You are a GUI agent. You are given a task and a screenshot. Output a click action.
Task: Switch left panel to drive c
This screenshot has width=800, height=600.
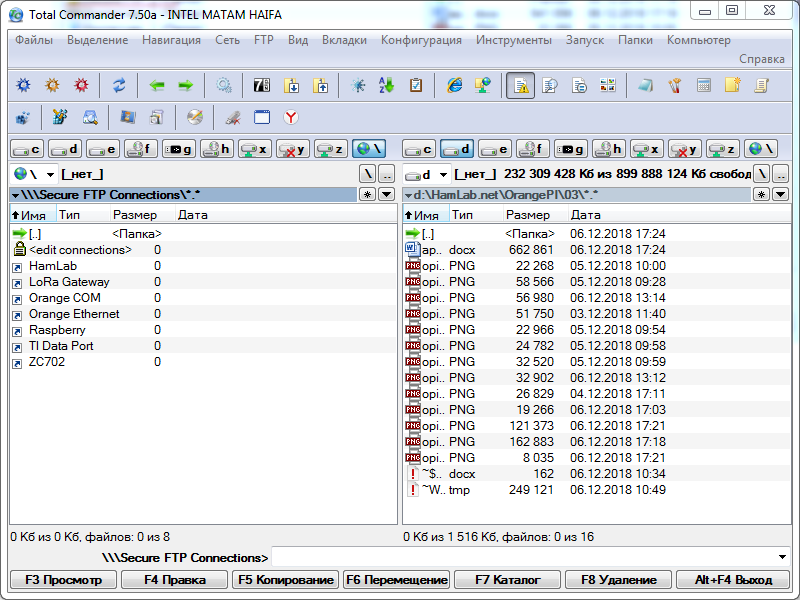tap(27, 149)
